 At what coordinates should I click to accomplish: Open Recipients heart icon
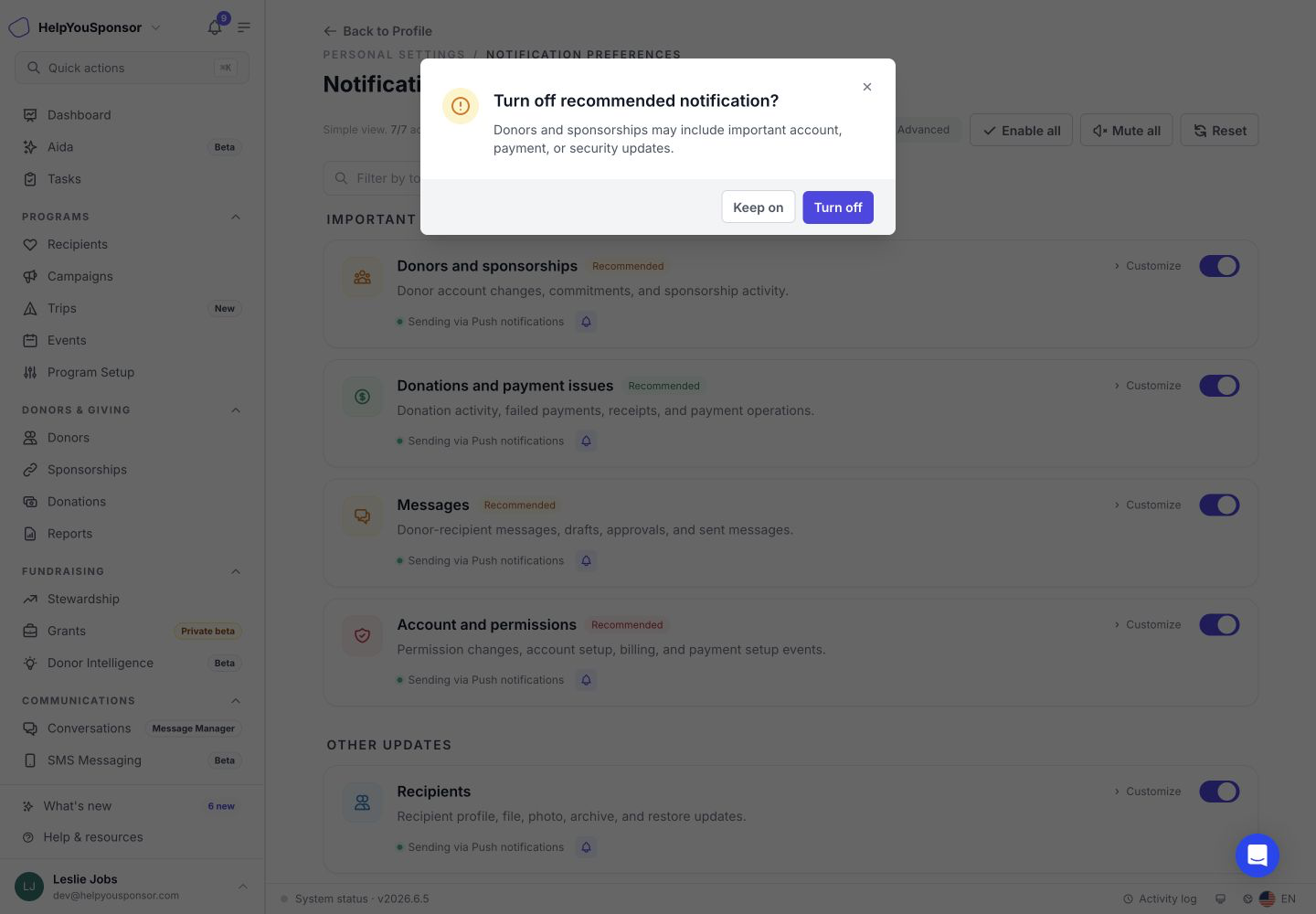tap(30, 245)
